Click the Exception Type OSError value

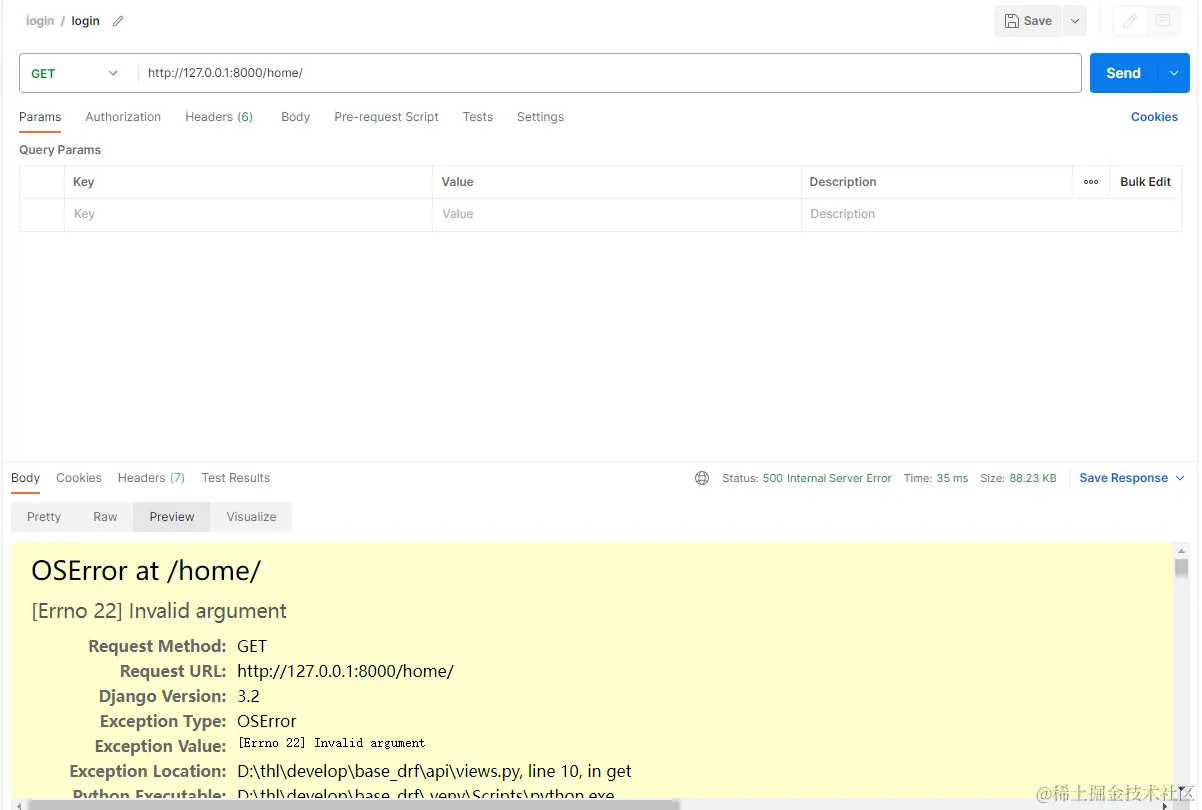(267, 721)
